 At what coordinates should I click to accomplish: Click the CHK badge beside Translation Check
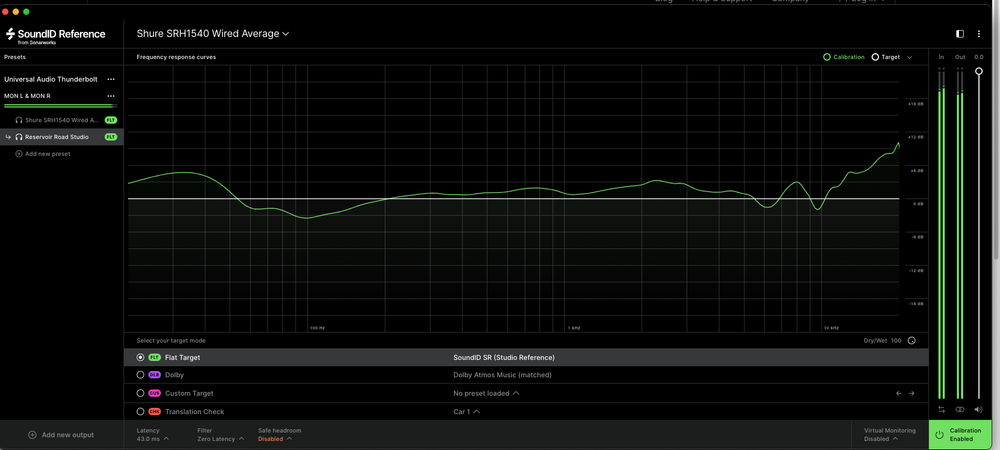tap(154, 412)
